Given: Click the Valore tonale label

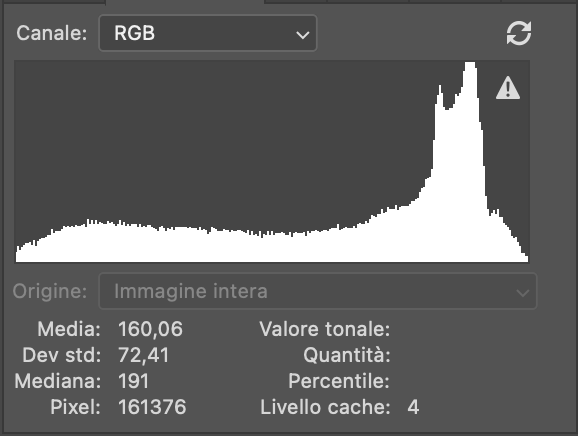Looking at the screenshot, I should pos(325,329).
